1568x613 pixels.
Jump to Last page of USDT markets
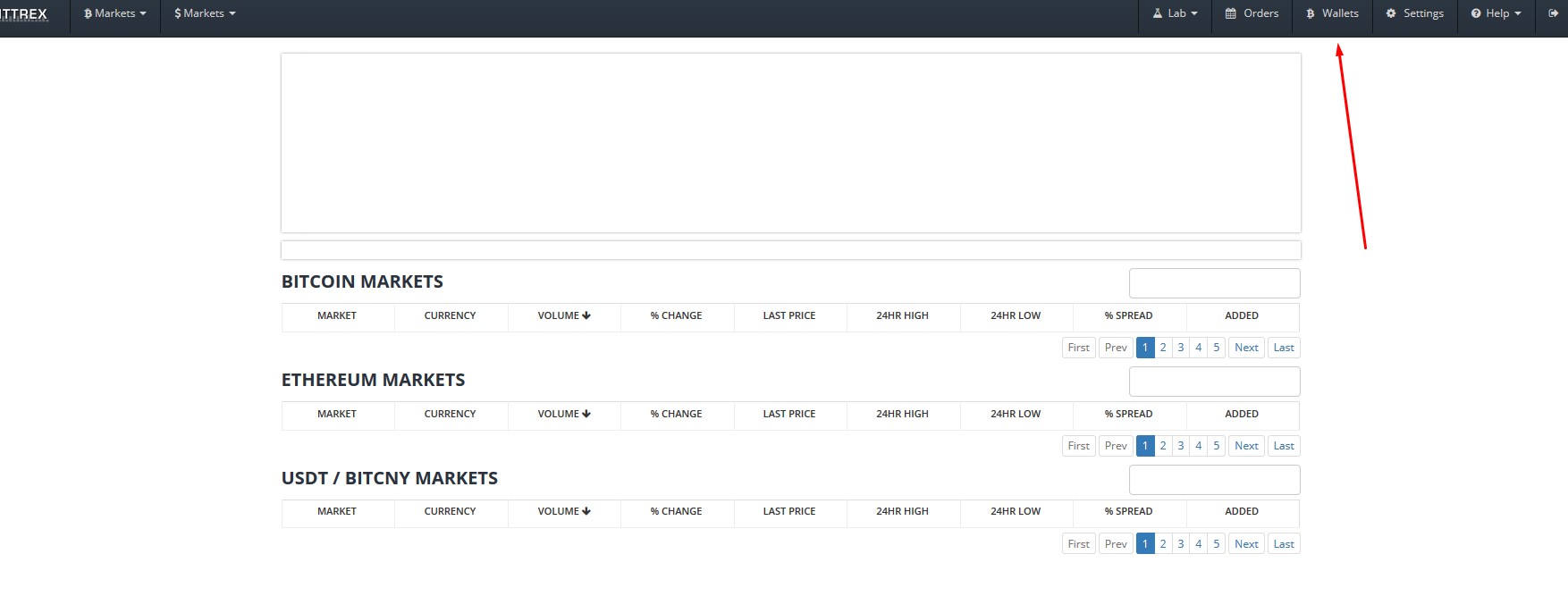tap(1284, 544)
